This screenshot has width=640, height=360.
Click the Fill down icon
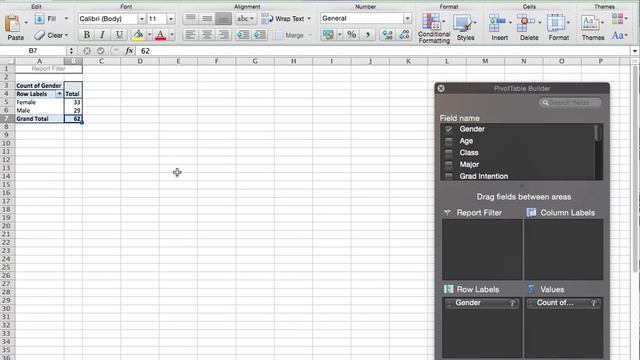[39, 19]
